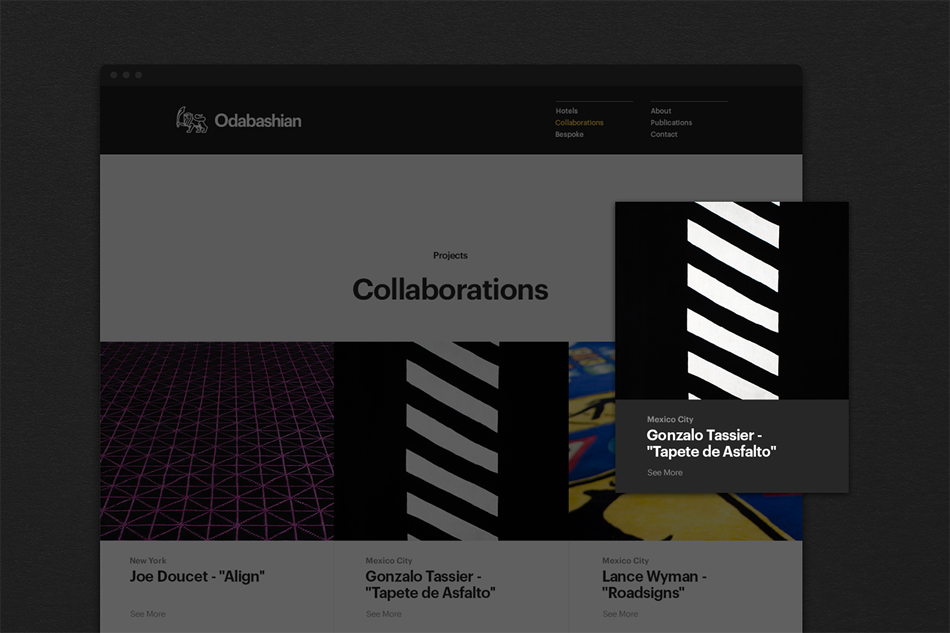
Task: Open the Hotels navigation item
Action: pyautogui.click(x=566, y=111)
